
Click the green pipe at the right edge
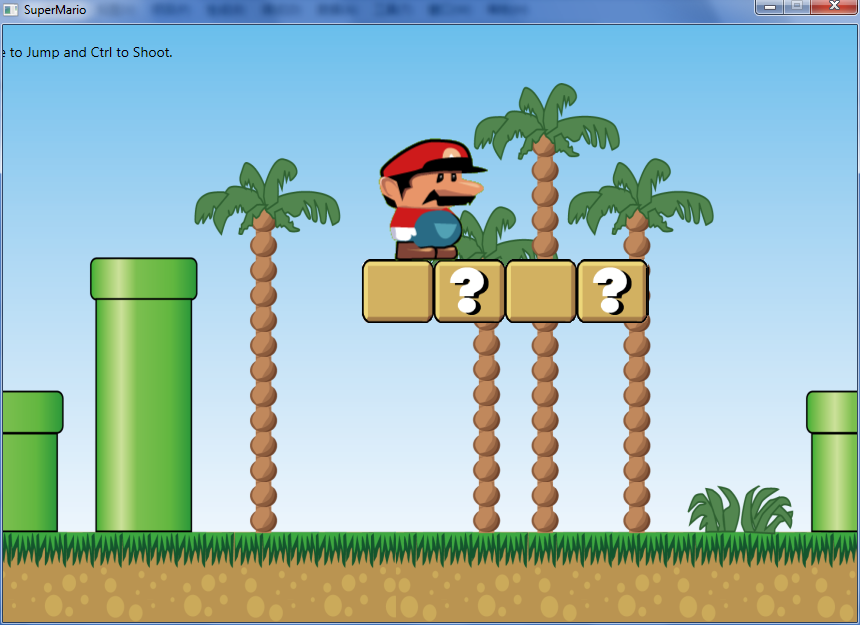[x=833, y=462]
